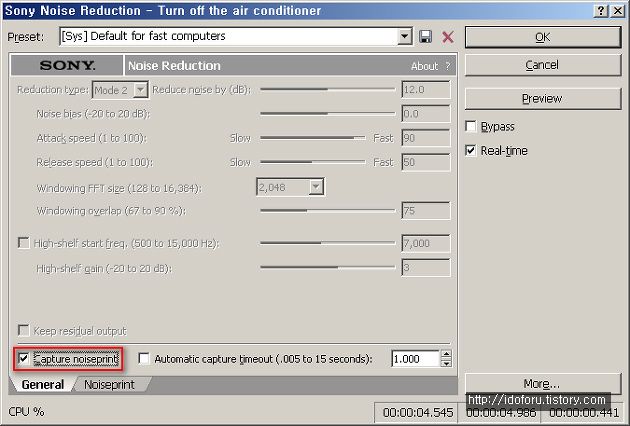Image resolution: width=630 pixels, height=426 pixels.
Task: Select the General tab
Action: tap(43, 385)
